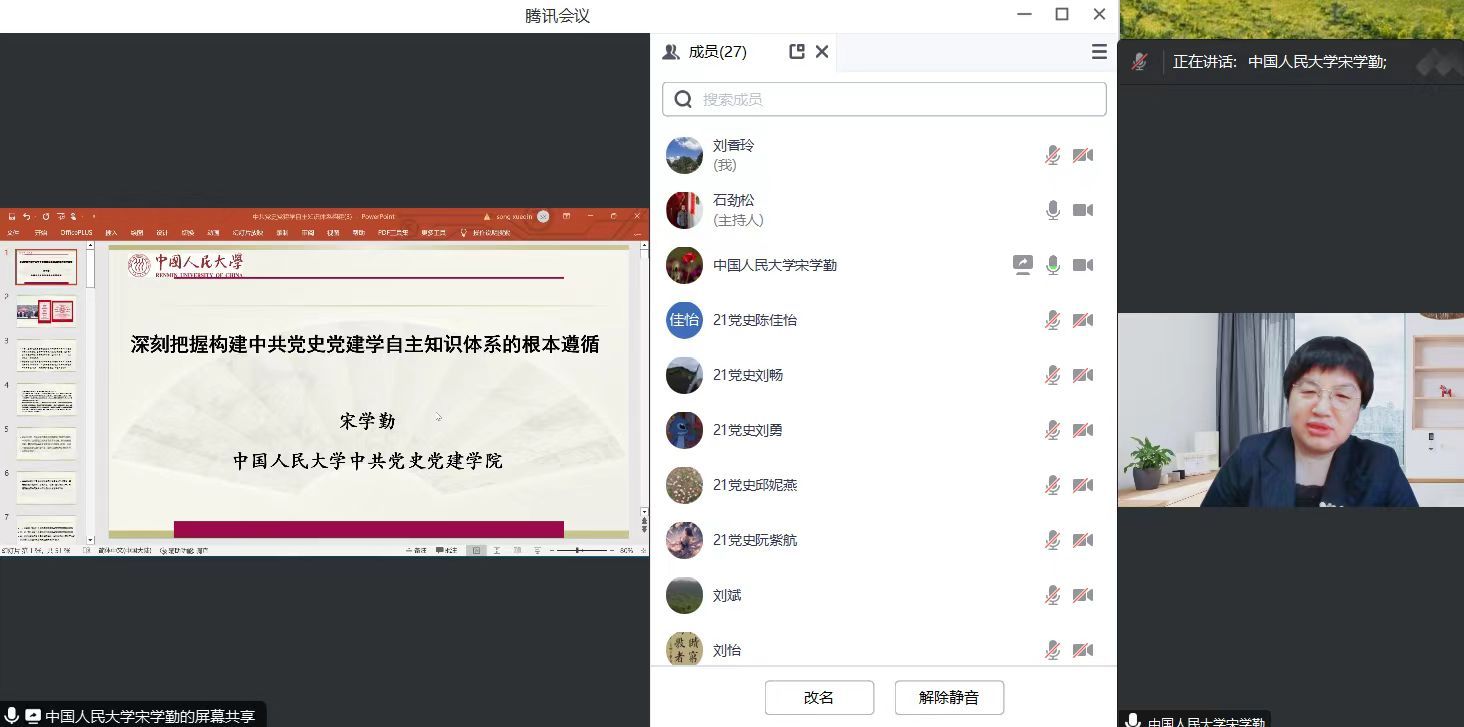Close the members panel

point(822,51)
